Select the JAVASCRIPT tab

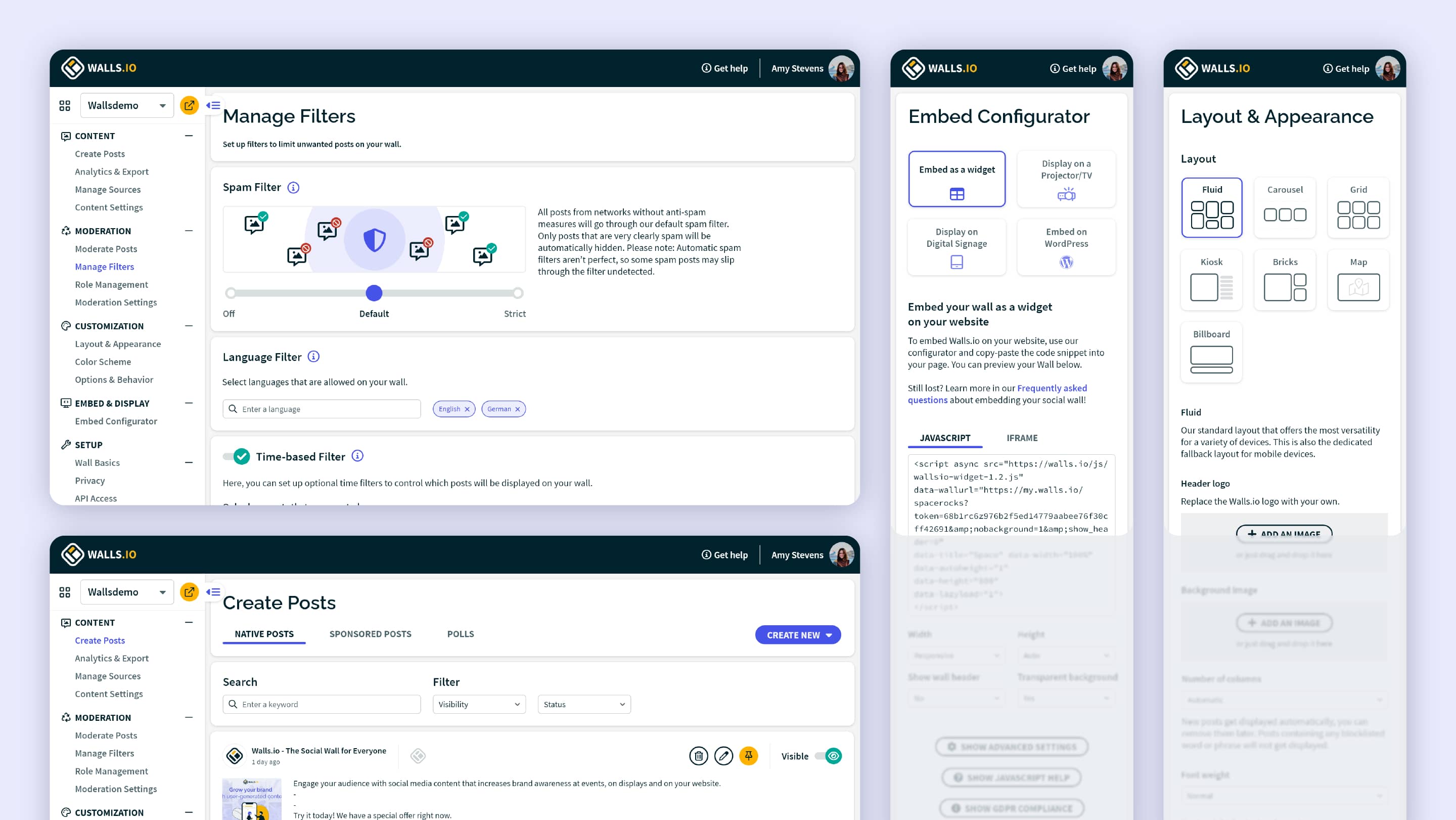coord(944,438)
